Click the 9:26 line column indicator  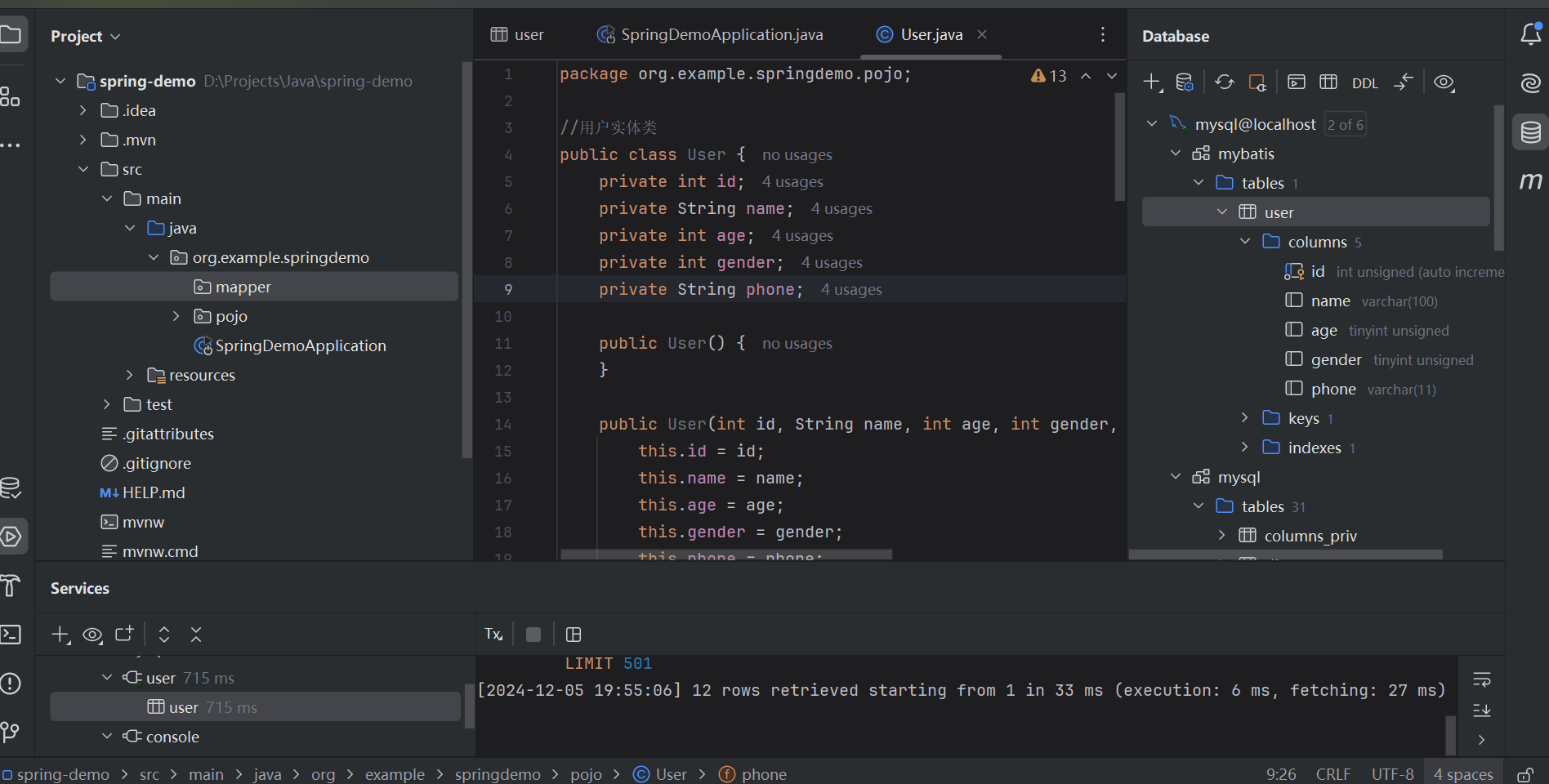(x=1281, y=774)
